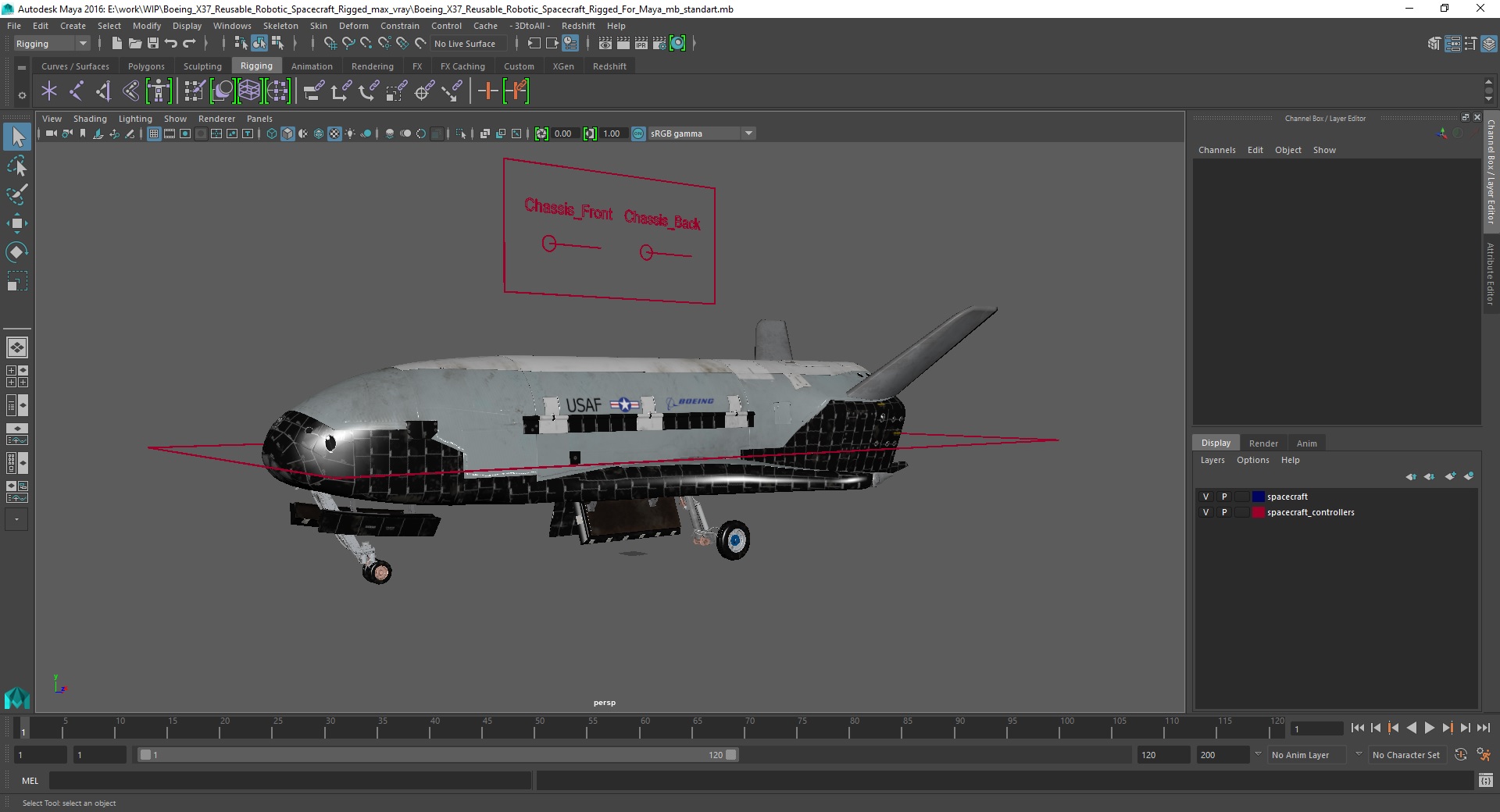The image size is (1500, 812).
Task: Toggle visibility V of spacecraft_controllers layer
Action: (1205, 512)
